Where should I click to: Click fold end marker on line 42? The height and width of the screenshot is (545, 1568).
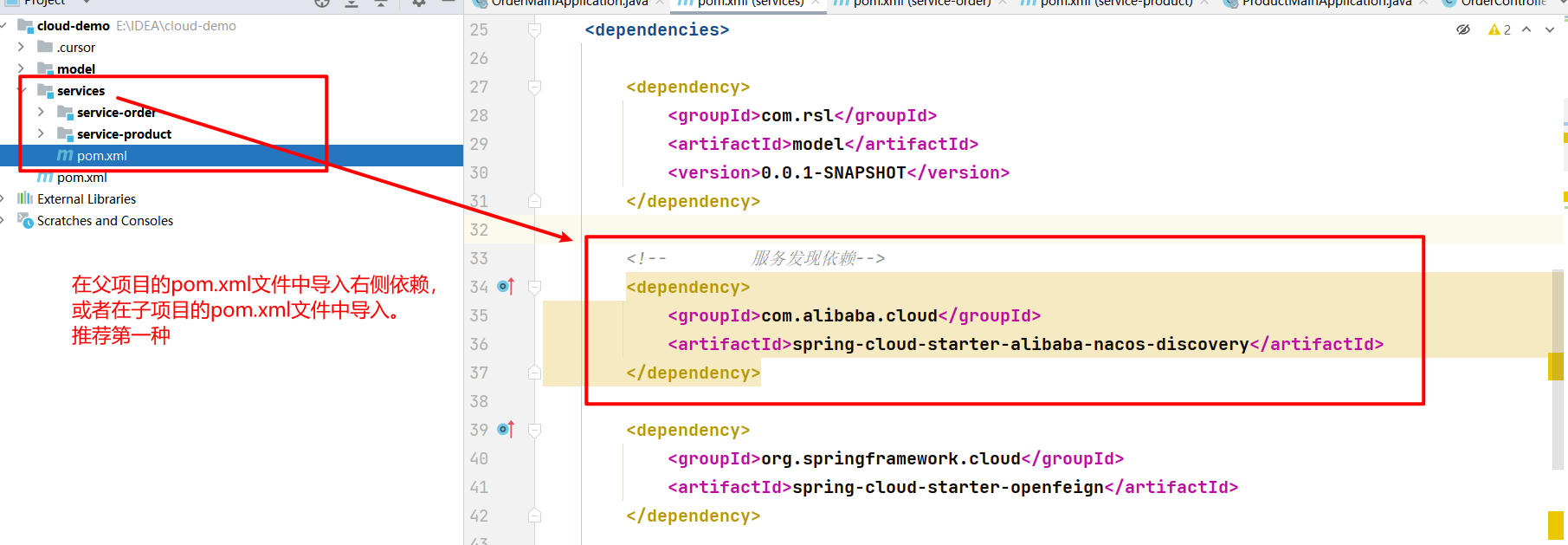coord(534,516)
